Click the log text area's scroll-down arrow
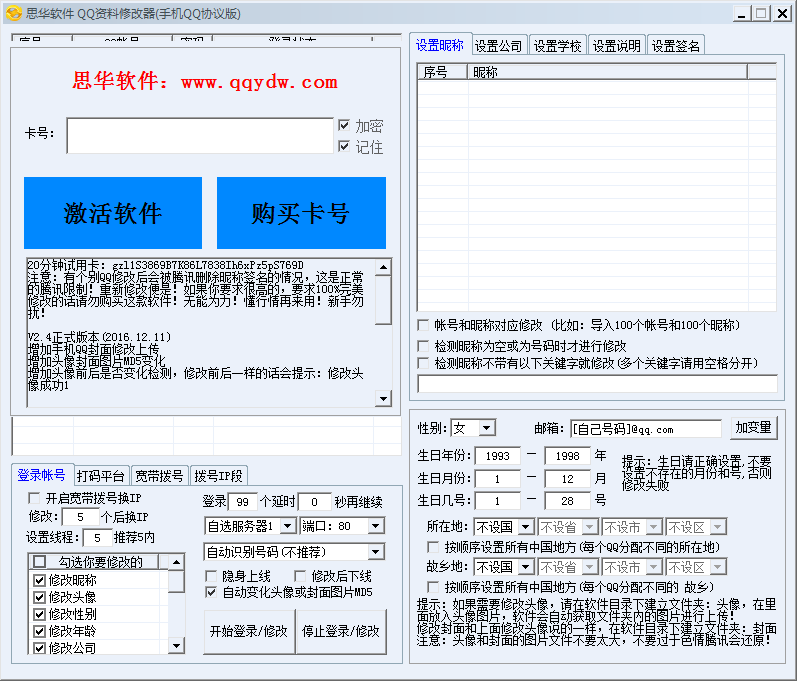797x681 pixels. click(383, 399)
